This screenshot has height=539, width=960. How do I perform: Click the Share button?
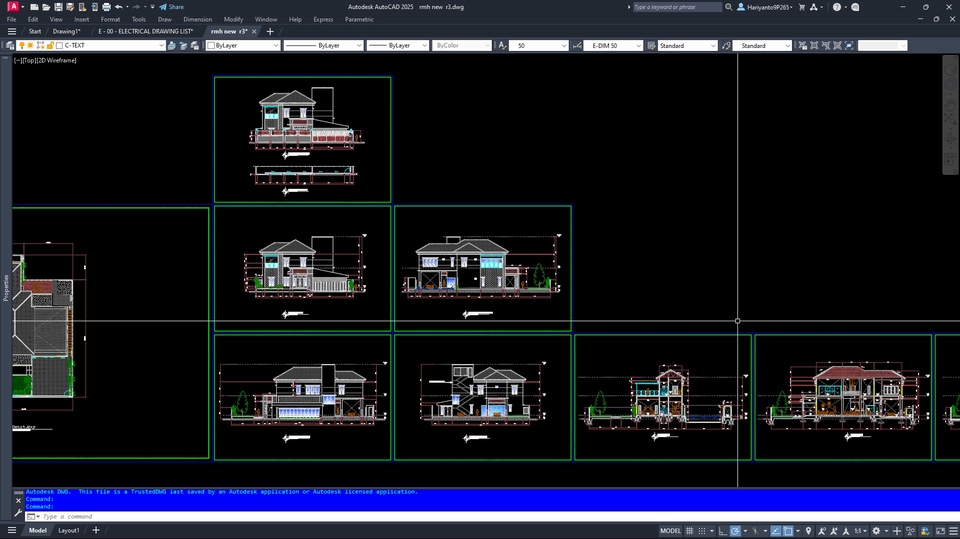coord(171,7)
